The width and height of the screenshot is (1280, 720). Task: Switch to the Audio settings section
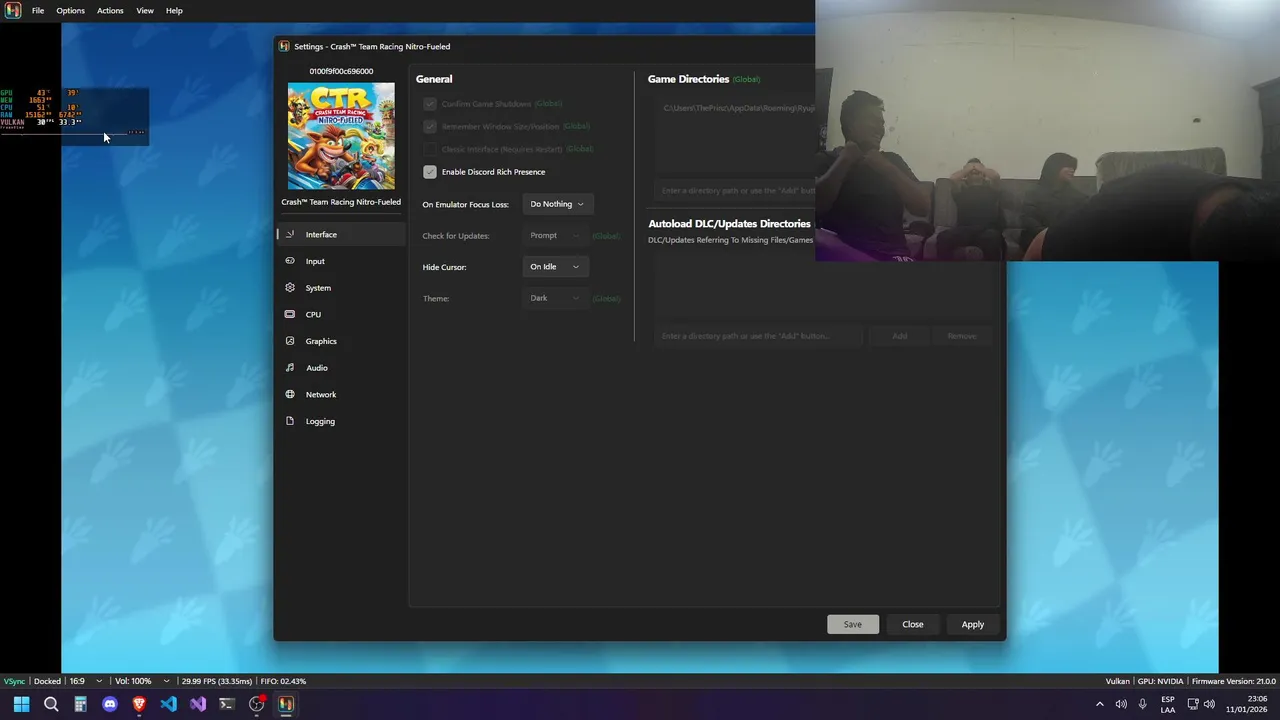(341, 368)
